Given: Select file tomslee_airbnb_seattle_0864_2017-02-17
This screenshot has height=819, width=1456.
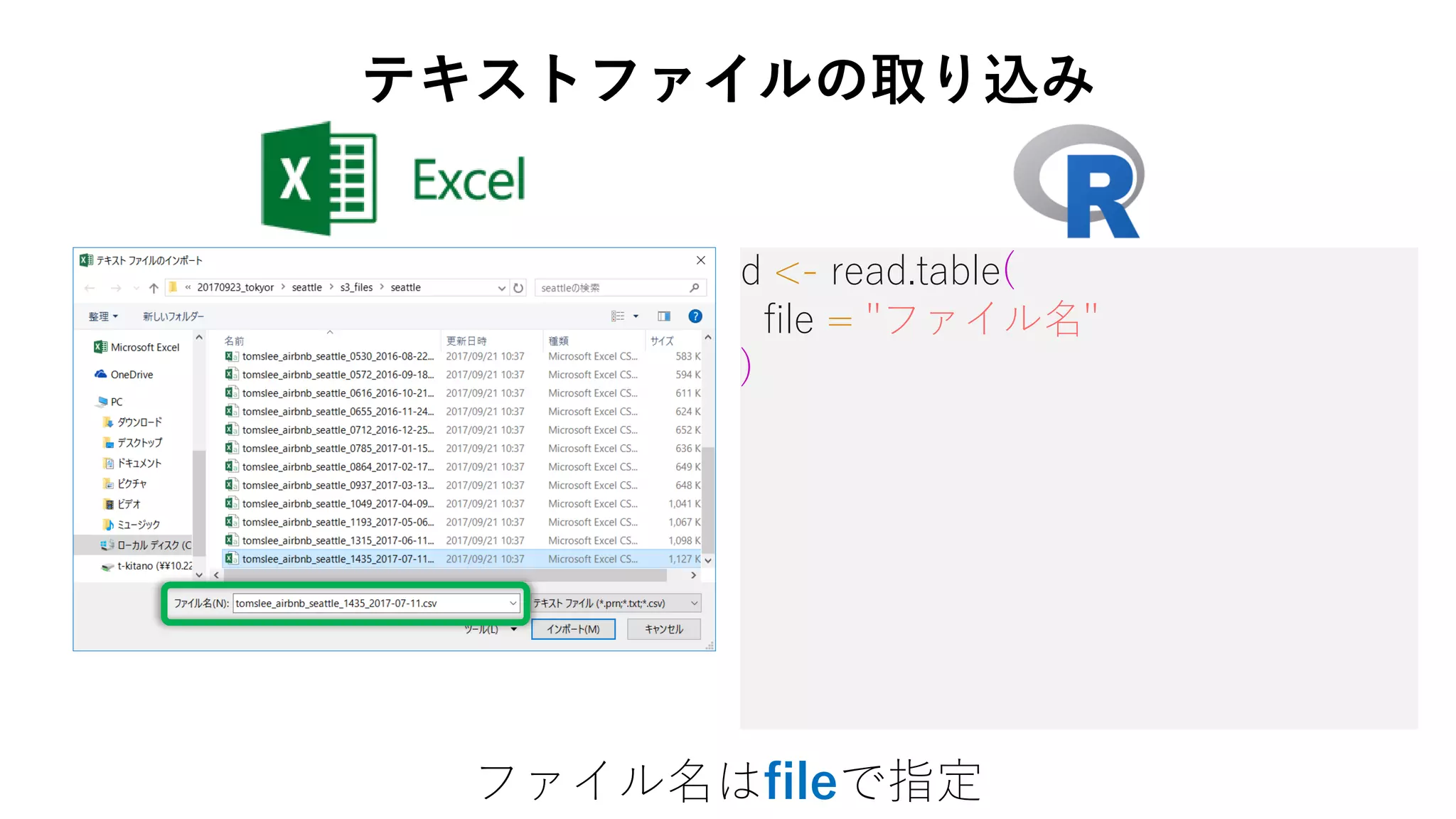Looking at the screenshot, I should pos(462,467).
